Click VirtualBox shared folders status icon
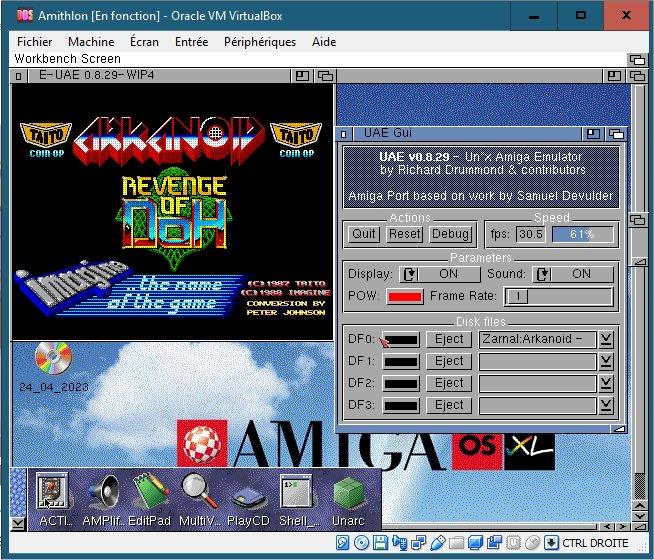Screen dimensions: 654x560 (456, 543)
